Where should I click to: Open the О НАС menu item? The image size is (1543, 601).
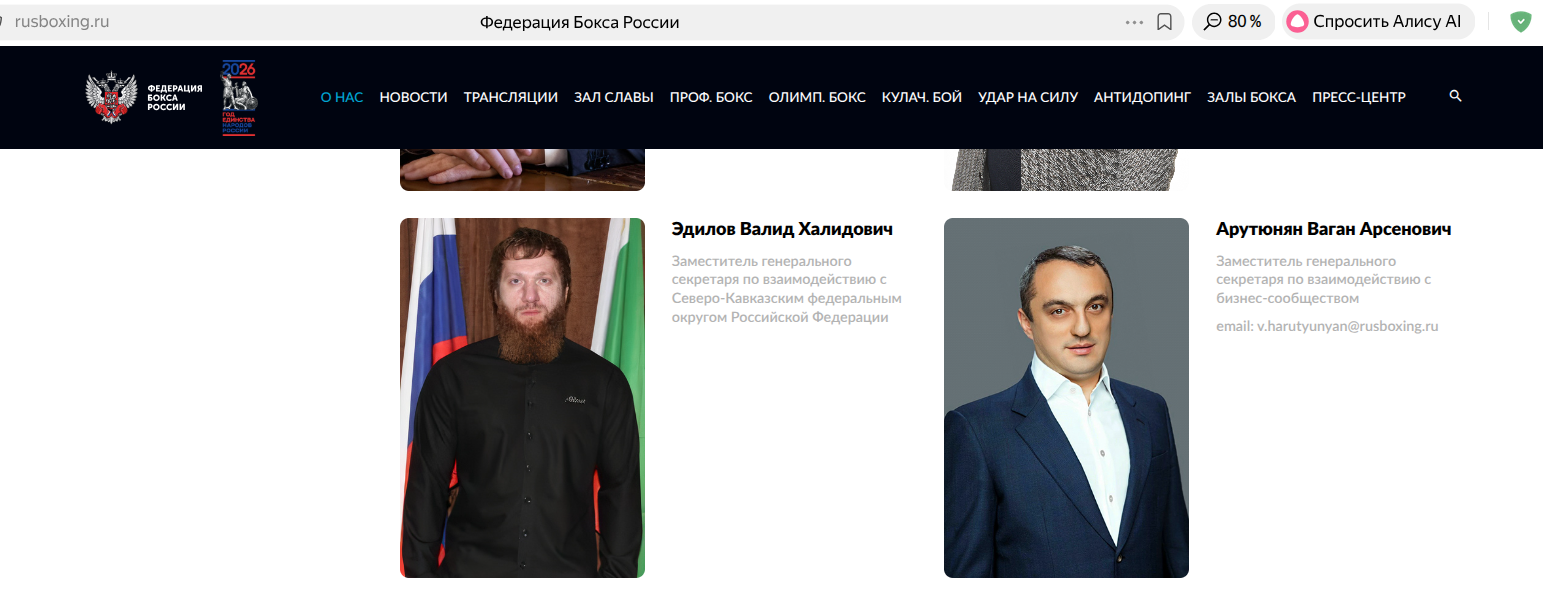[341, 97]
